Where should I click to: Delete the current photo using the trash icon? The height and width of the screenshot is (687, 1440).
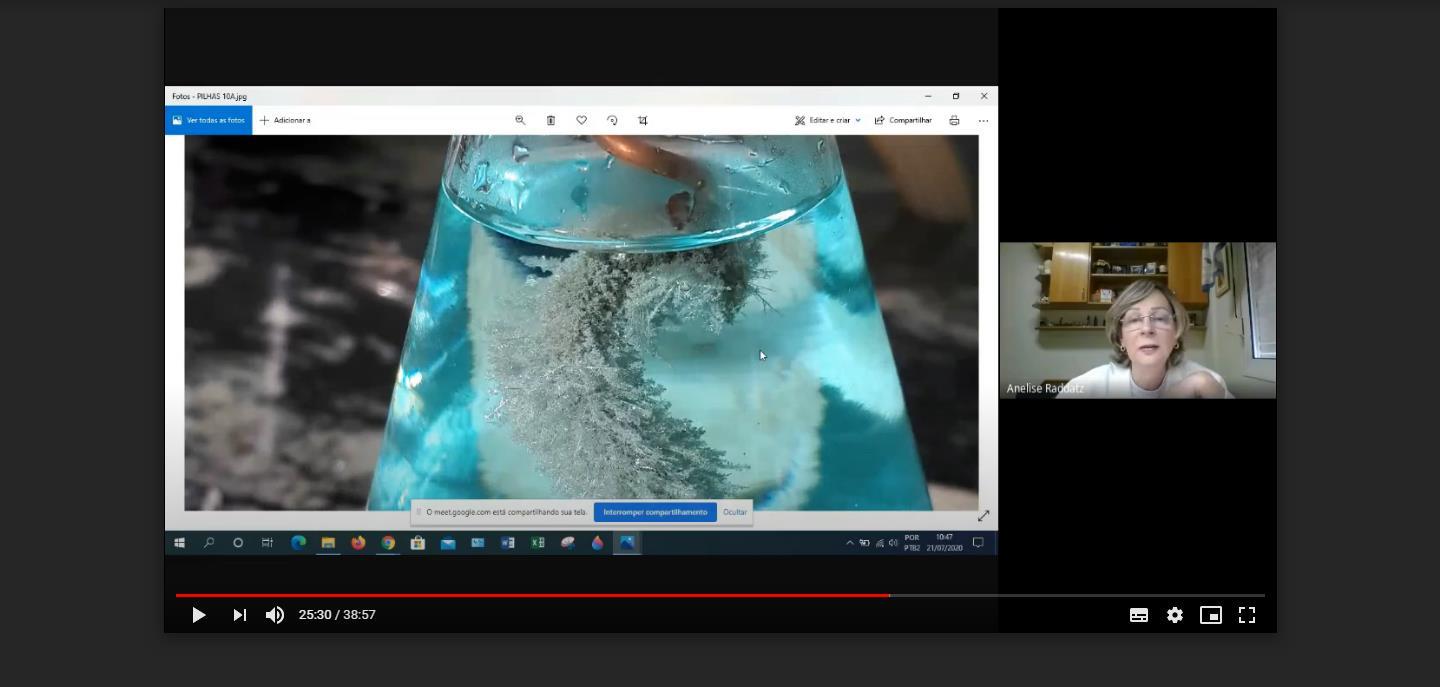click(x=551, y=120)
